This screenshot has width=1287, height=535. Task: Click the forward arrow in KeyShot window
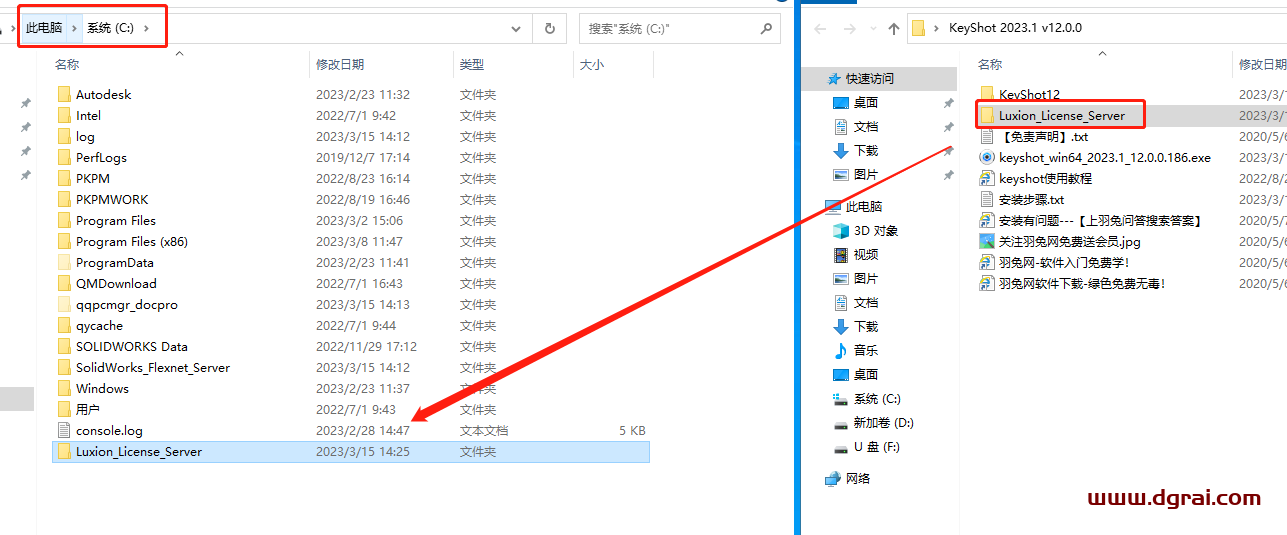(x=848, y=28)
